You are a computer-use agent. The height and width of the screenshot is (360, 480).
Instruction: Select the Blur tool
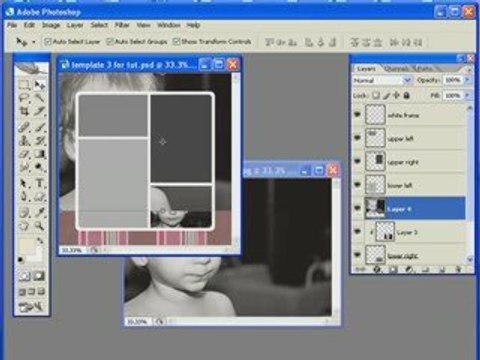pyautogui.click(x=24, y=167)
